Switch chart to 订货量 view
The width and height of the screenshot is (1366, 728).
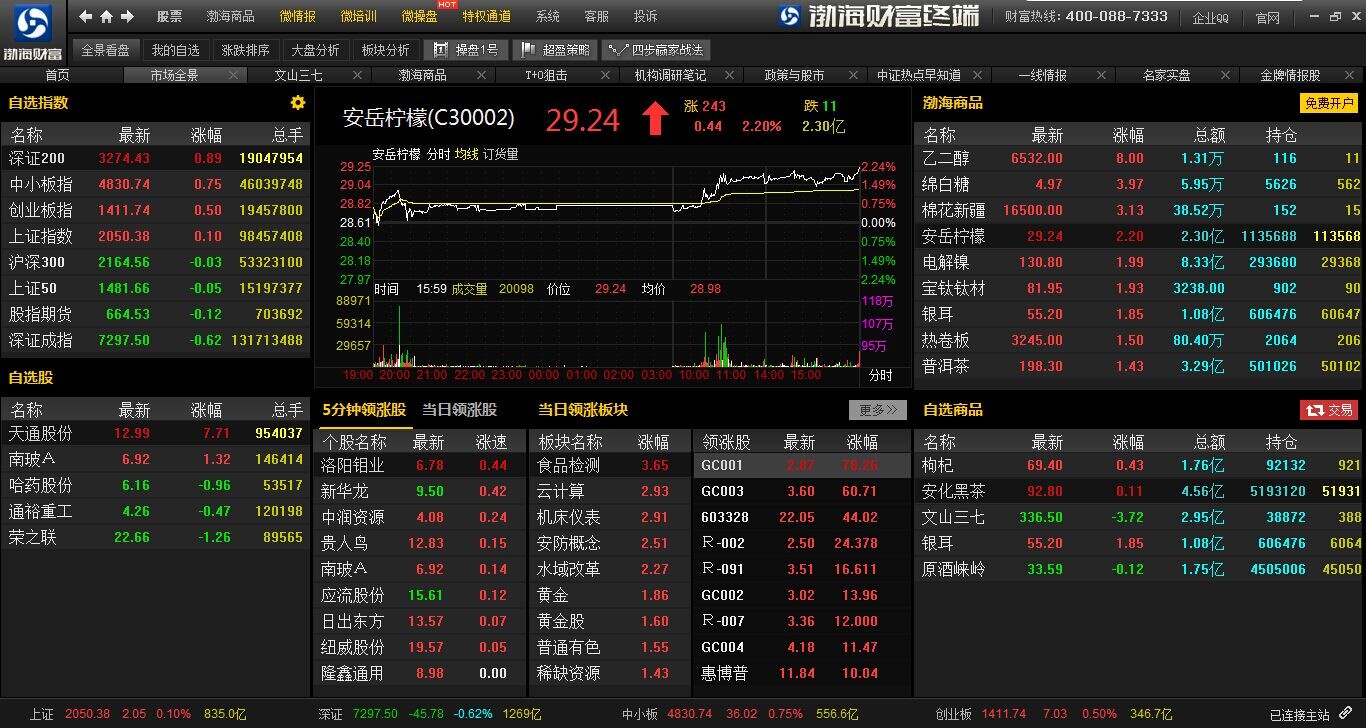point(501,154)
